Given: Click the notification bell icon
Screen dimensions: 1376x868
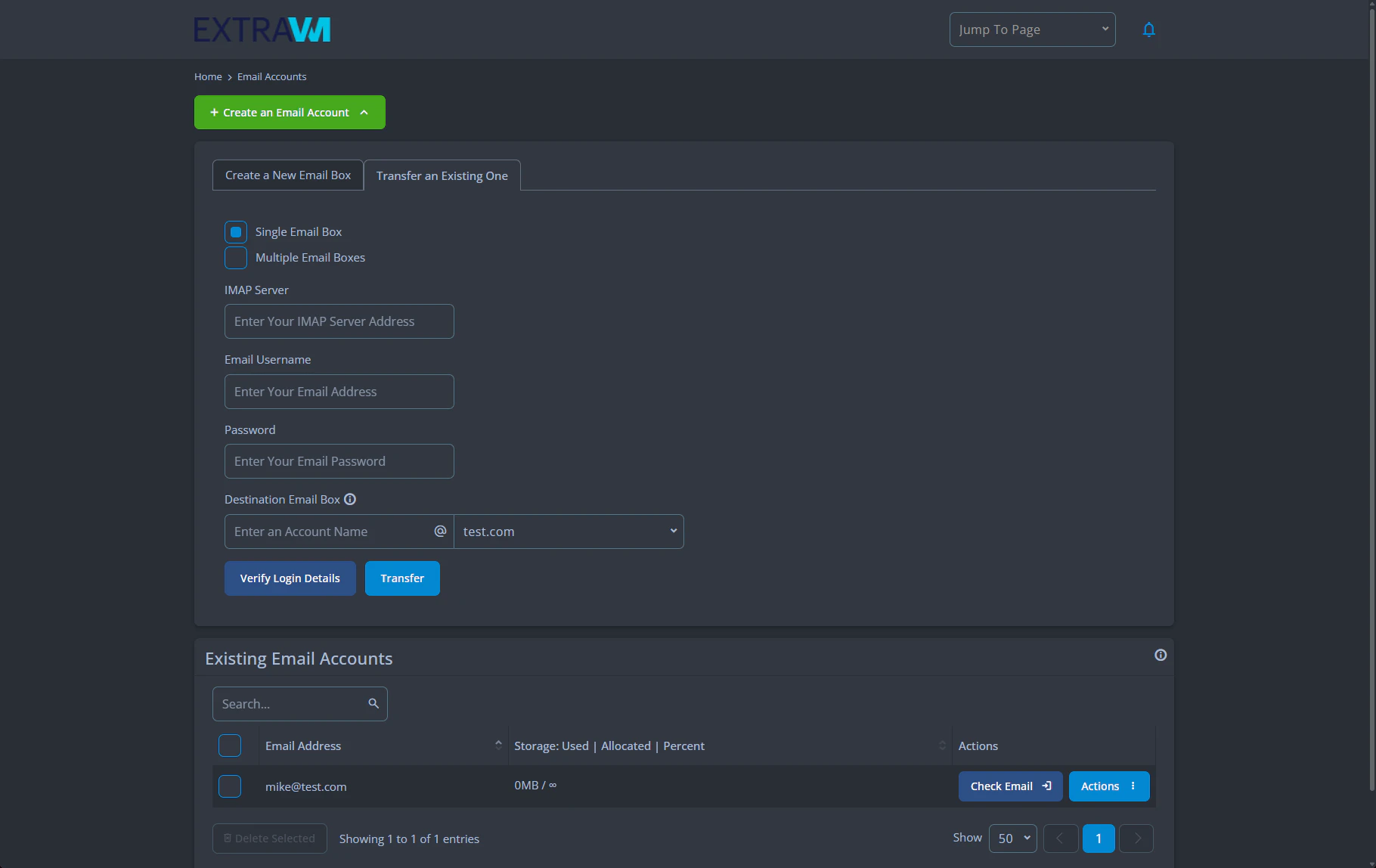Looking at the screenshot, I should click(1148, 29).
